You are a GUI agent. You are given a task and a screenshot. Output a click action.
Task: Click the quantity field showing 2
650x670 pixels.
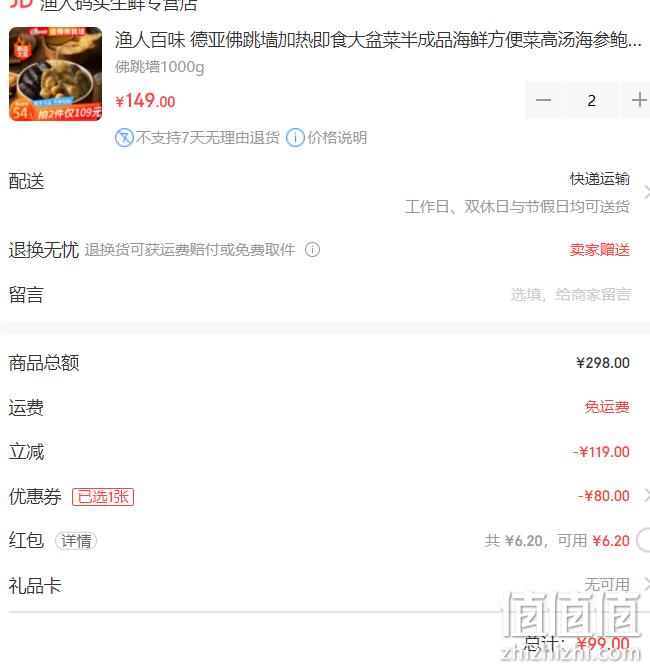click(x=591, y=100)
